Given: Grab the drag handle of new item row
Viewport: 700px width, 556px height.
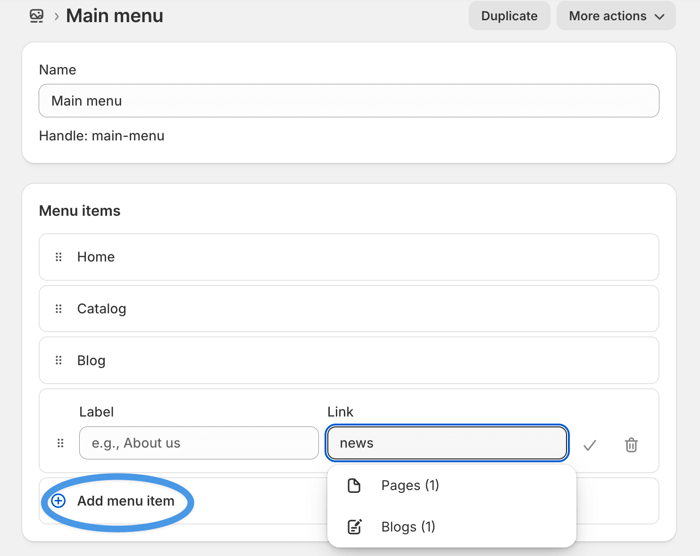Looking at the screenshot, I should [60, 443].
